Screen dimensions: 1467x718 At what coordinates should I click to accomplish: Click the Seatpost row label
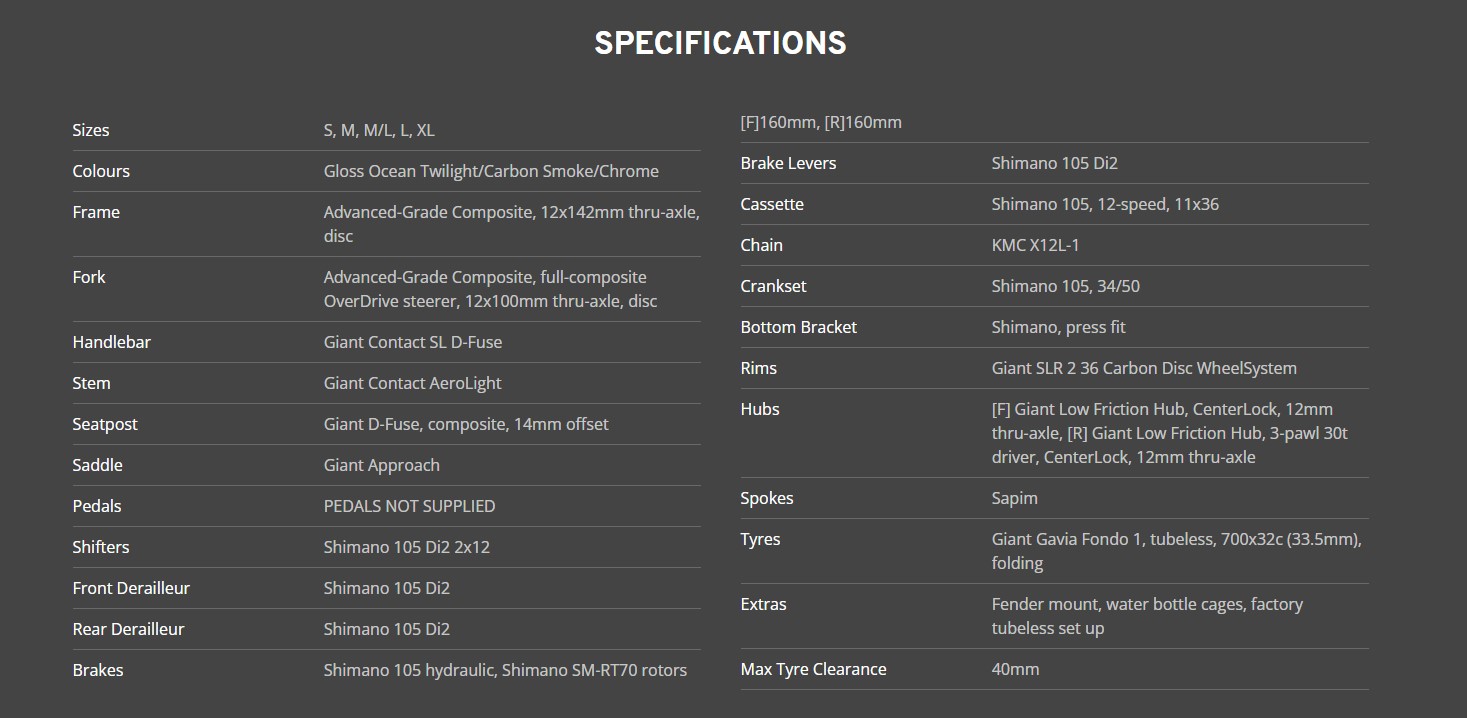[x=105, y=424]
